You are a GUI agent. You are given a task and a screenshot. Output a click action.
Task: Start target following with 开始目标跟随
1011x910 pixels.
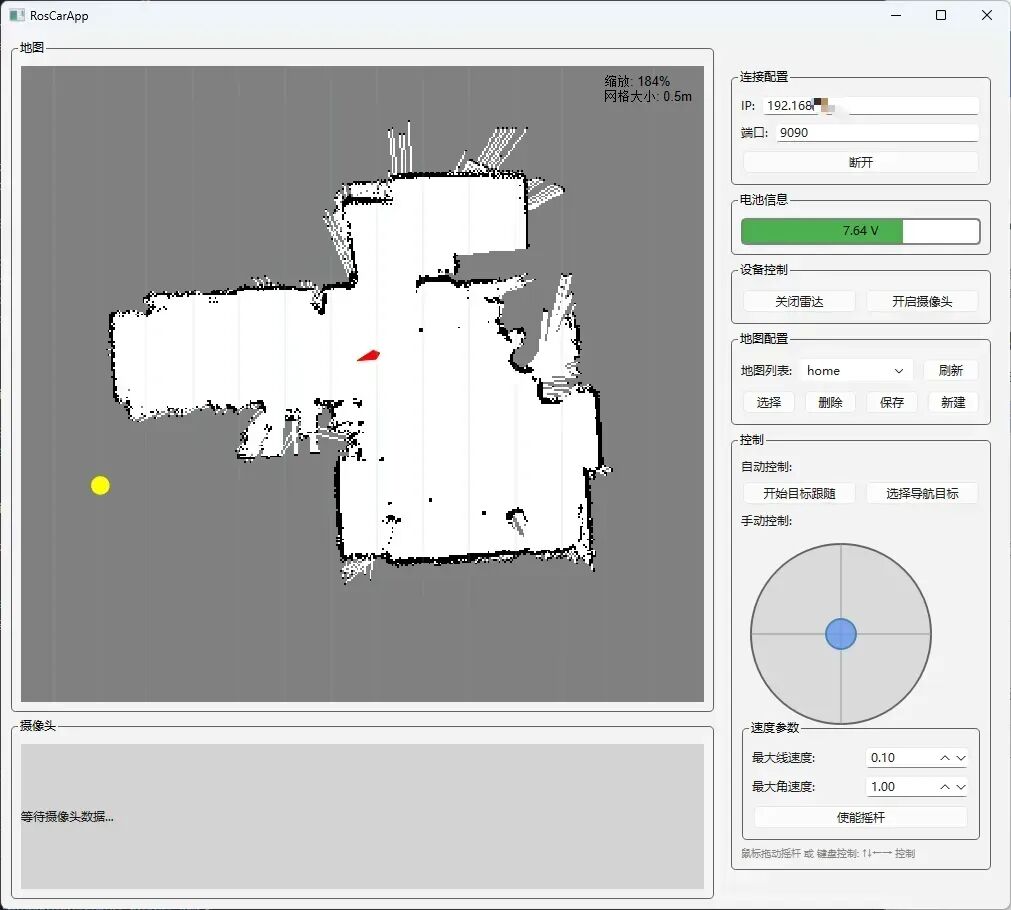(x=799, y=493)
